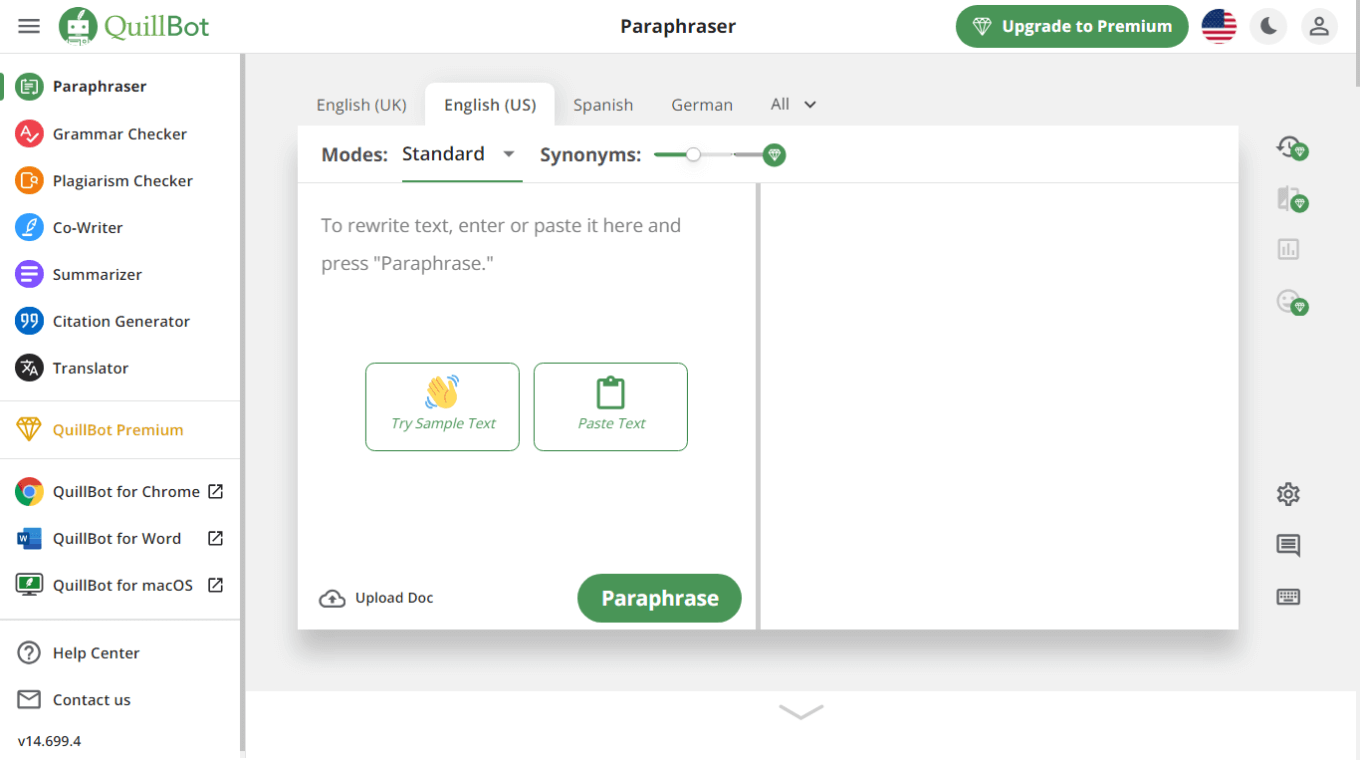
Task: Click the Paste Text button
Action: [611, 407]
